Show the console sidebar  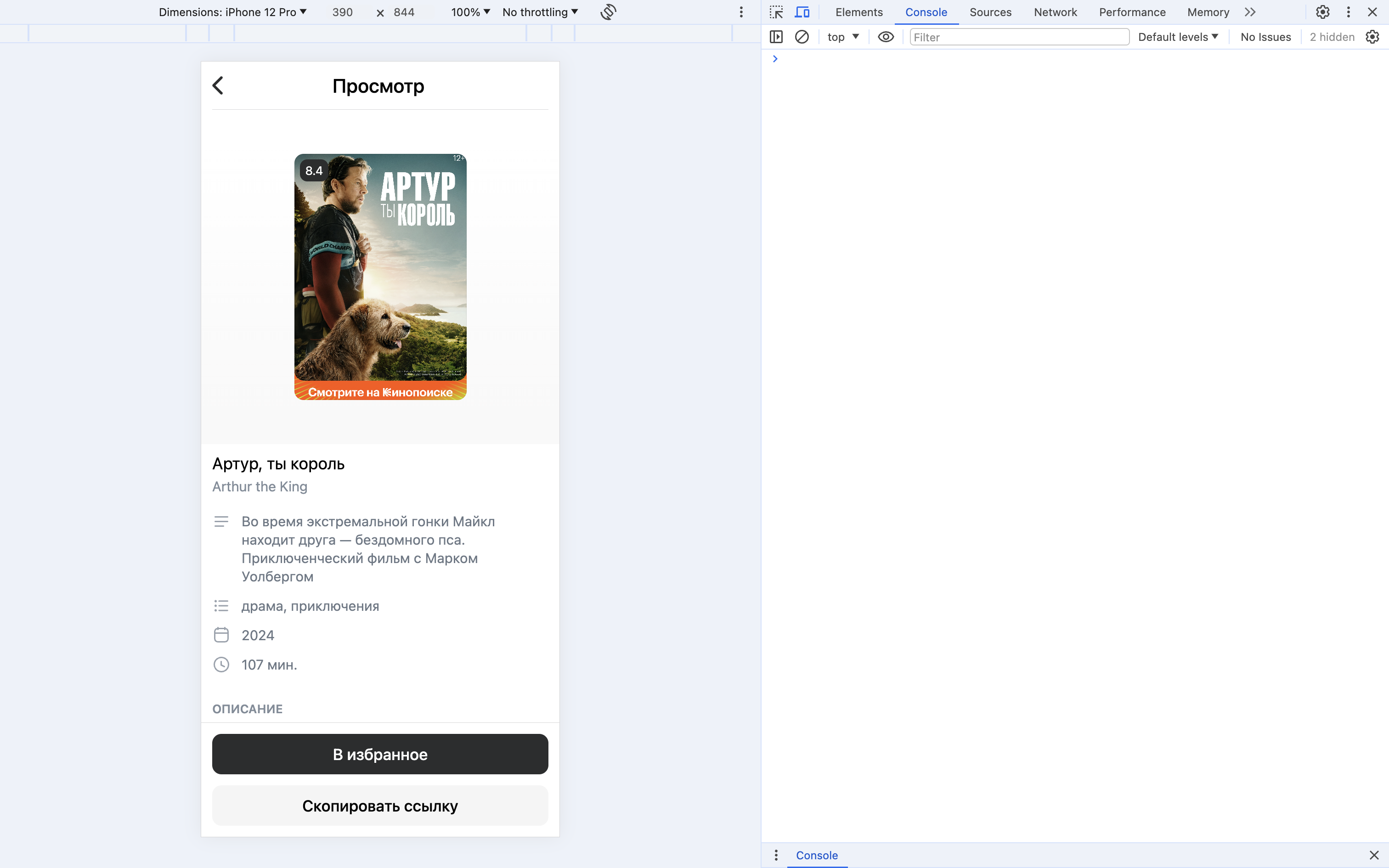tap(776, 37)
